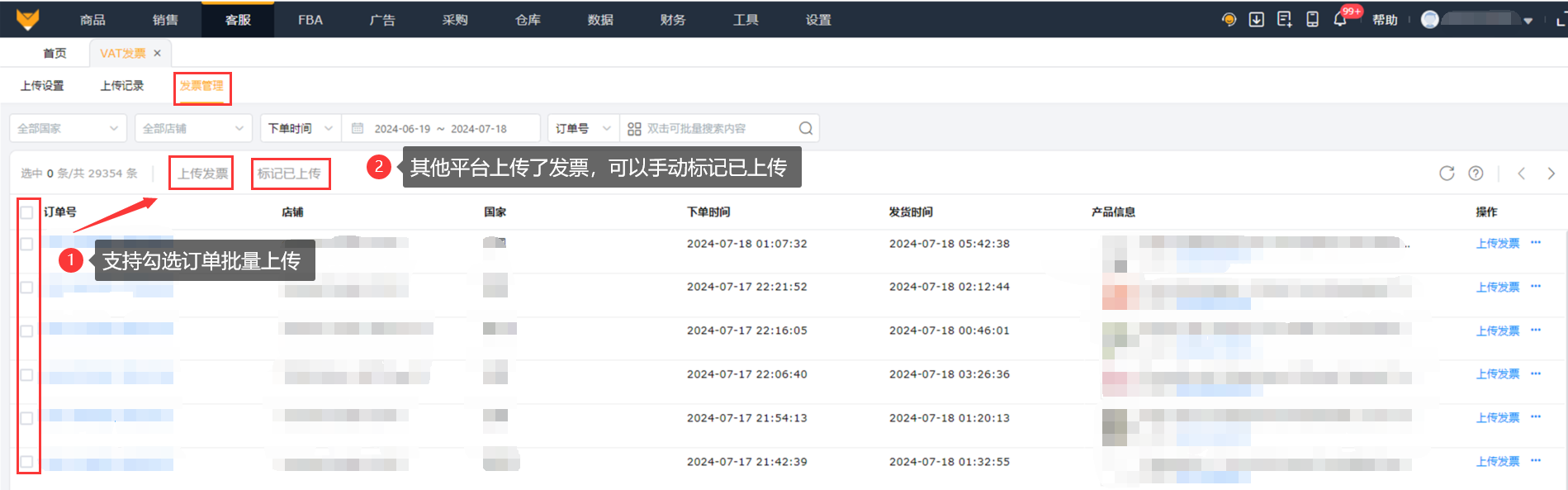Screen dimensions: 1568x490
Task: Check the order row dated 2024-07-17 21:42:39
Action: (x=26, y=462)
